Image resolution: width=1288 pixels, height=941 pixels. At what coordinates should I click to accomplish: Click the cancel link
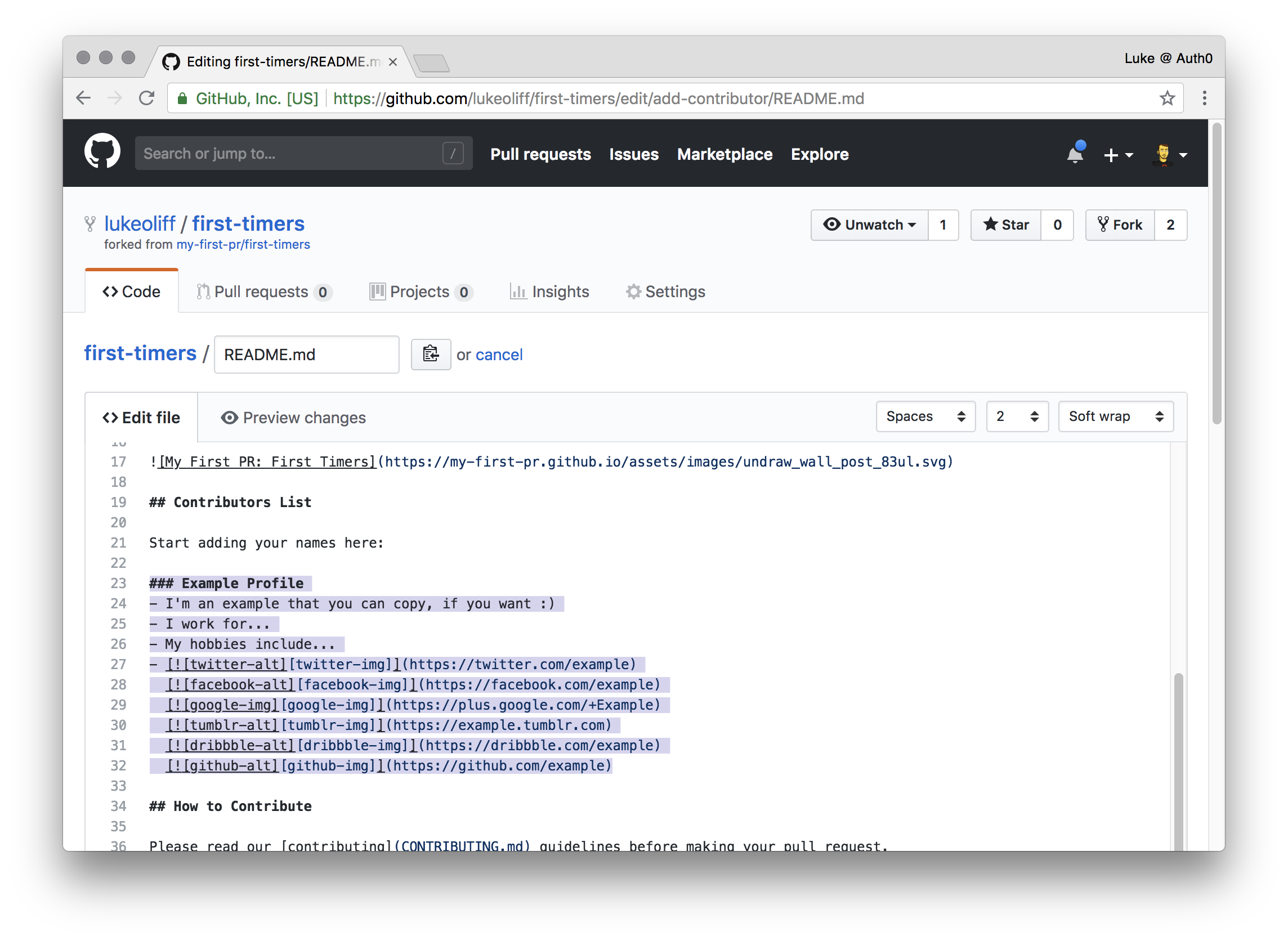[x=498, y=355]
